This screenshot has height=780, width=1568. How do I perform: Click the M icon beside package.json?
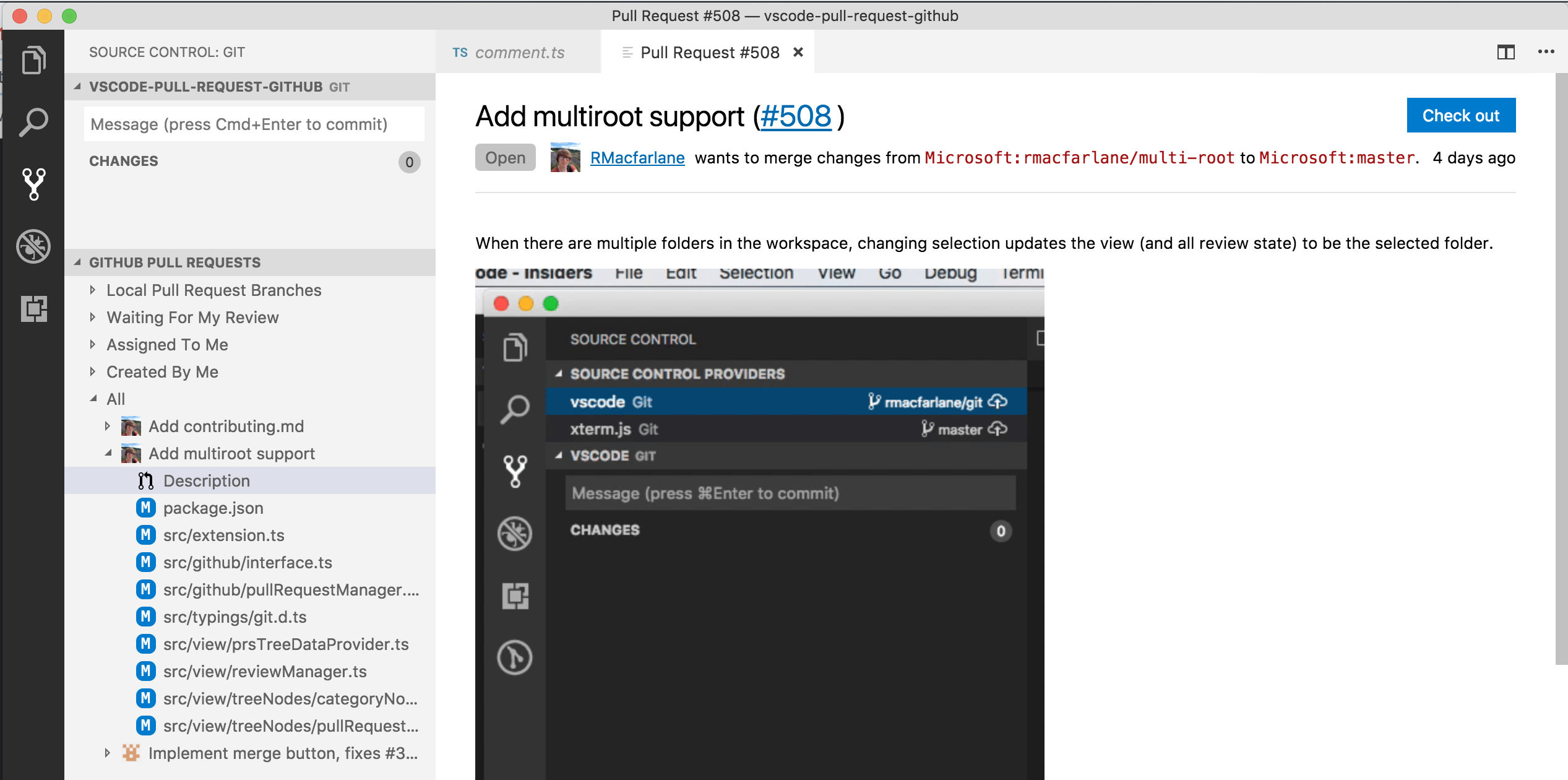(145, 508)
